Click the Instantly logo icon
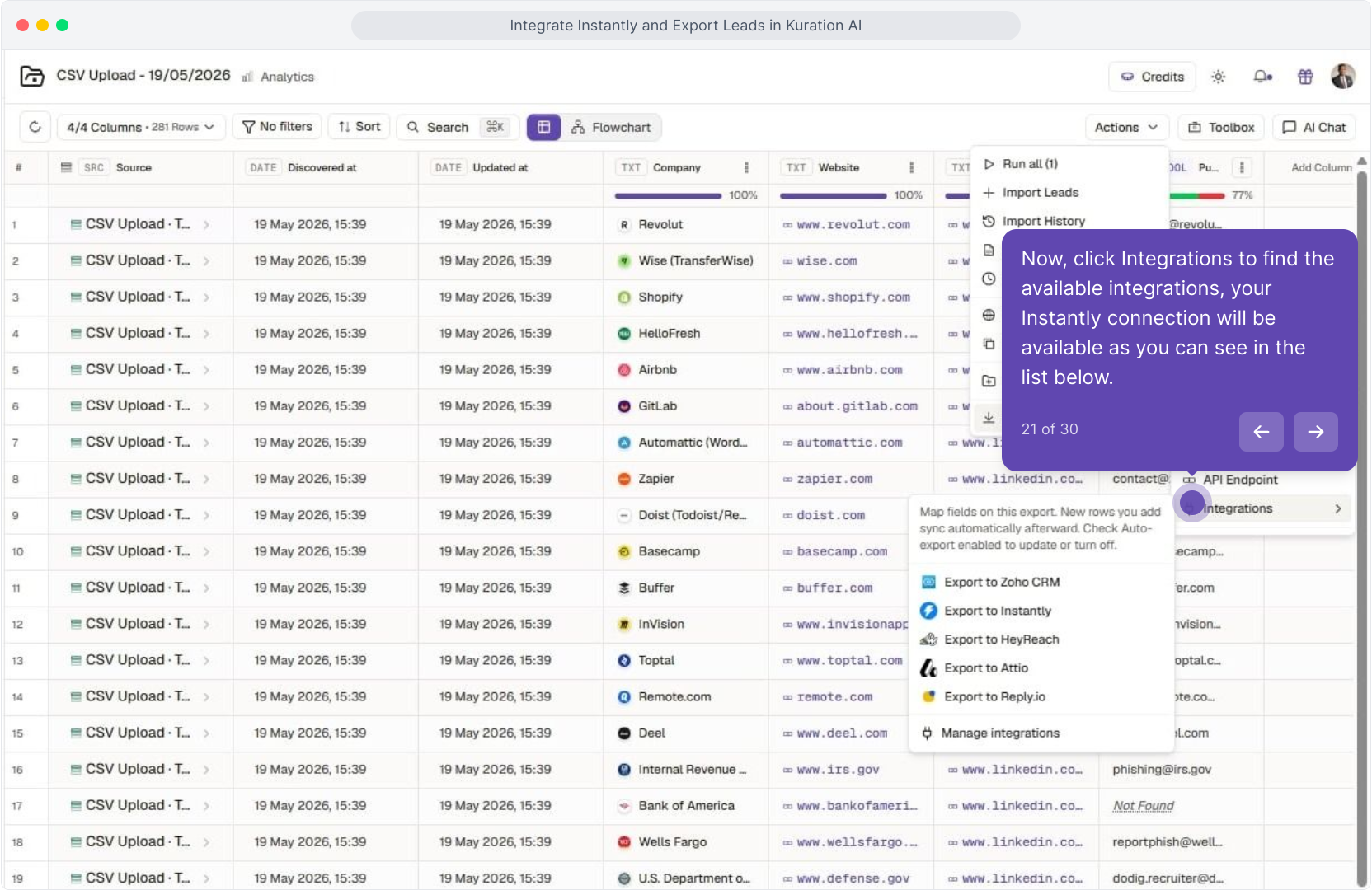 pyautogui.click(x=929, y=611)
